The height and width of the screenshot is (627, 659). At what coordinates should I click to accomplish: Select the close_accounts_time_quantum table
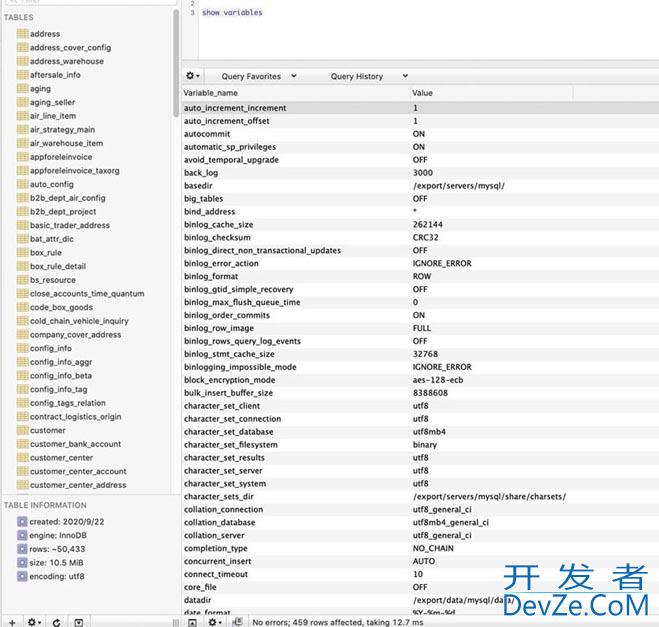click(x=87, y=293)
